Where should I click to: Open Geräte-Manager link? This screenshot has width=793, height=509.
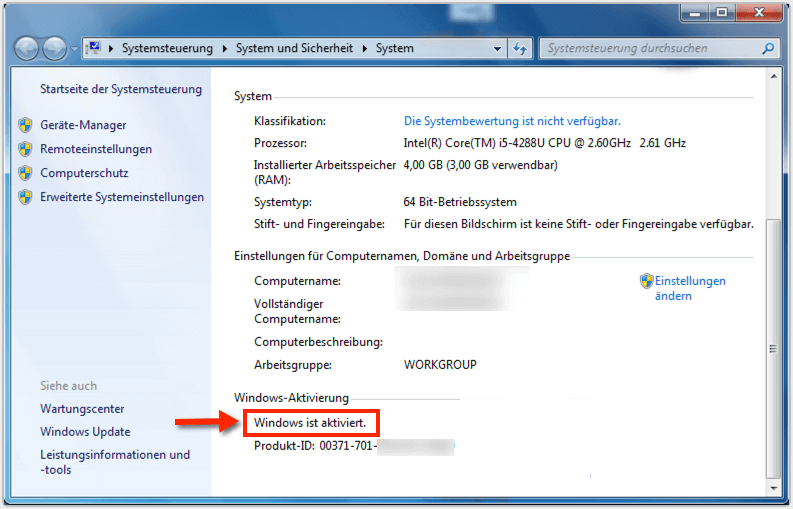click(83, 125)
